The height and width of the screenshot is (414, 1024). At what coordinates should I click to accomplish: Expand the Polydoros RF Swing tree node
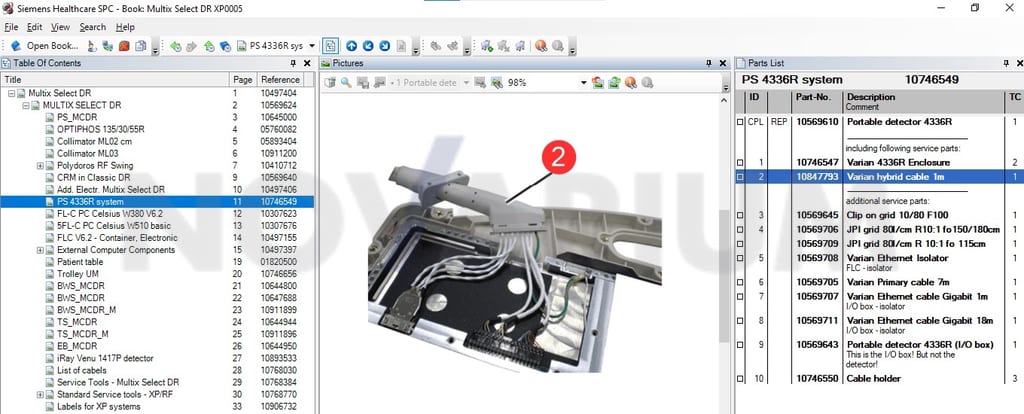pyautogui.click(x=40, y=166)
